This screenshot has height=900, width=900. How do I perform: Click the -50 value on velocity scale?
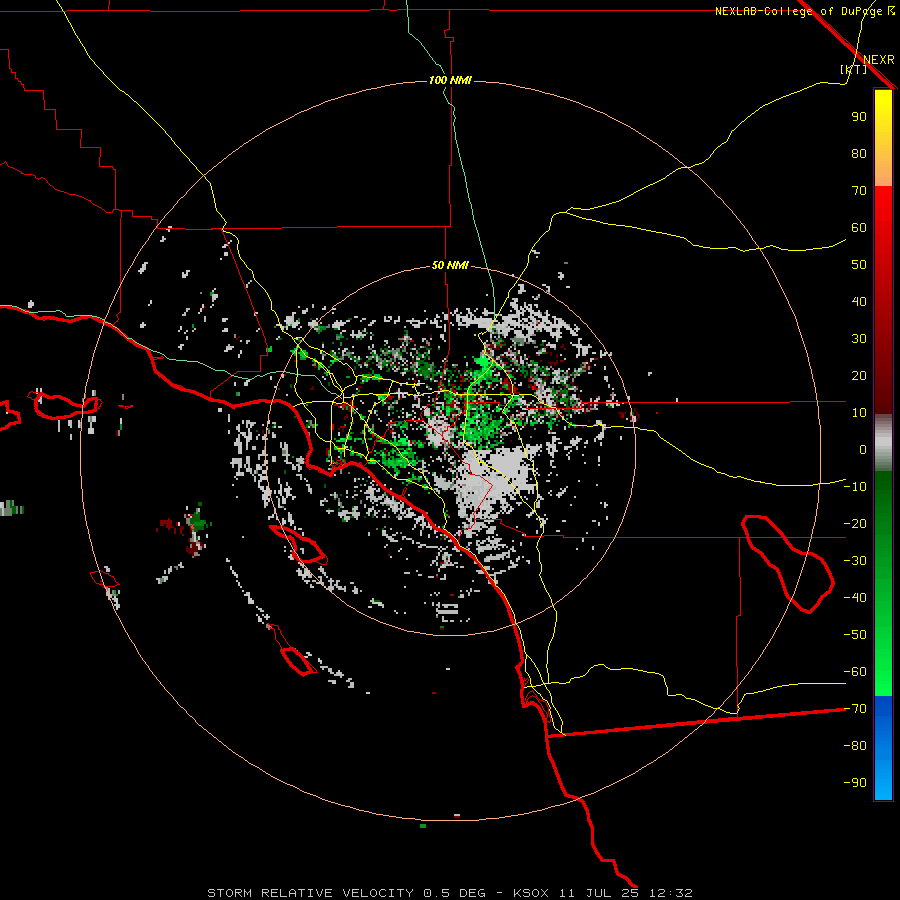(855, 635)
